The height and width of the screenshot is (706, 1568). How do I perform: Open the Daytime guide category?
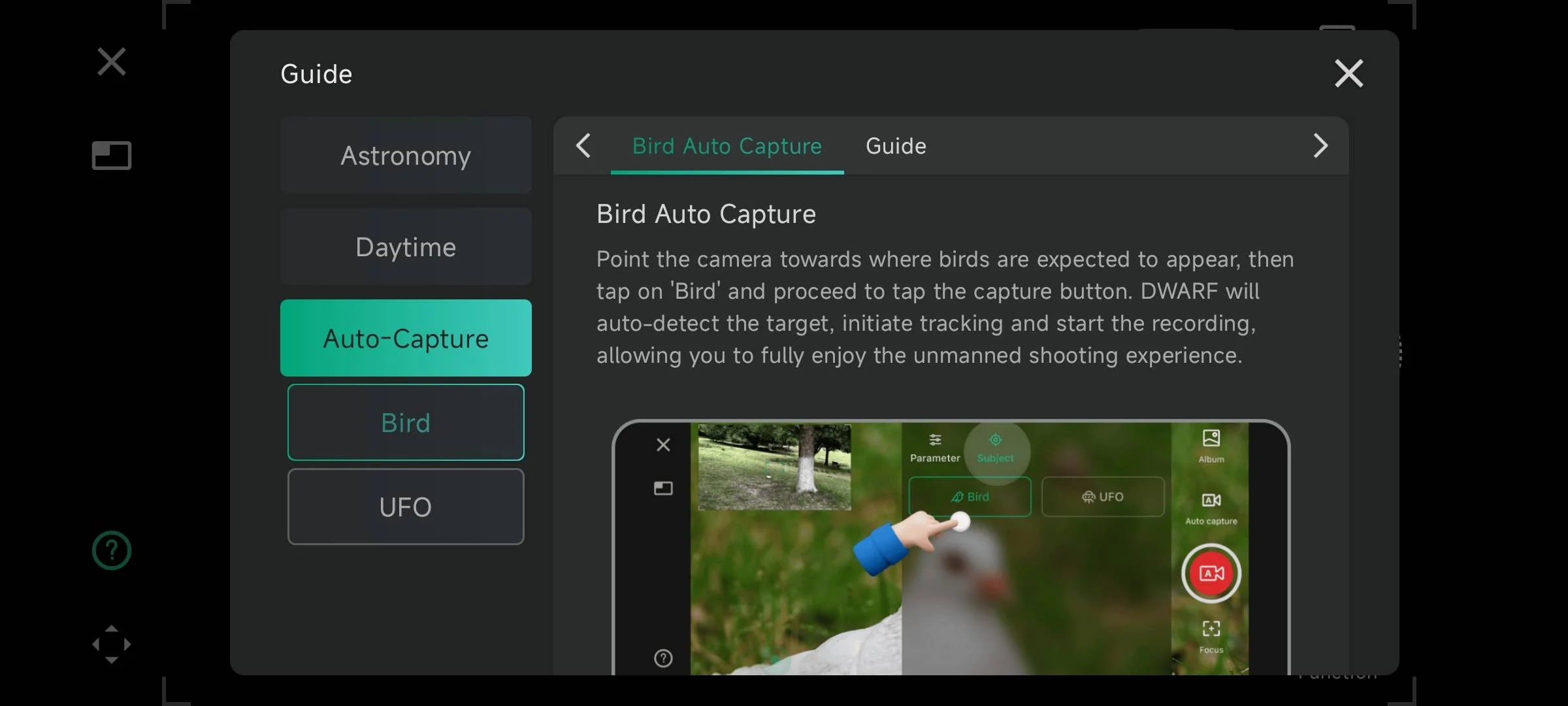pyautogui.click(x=406, y=247)
